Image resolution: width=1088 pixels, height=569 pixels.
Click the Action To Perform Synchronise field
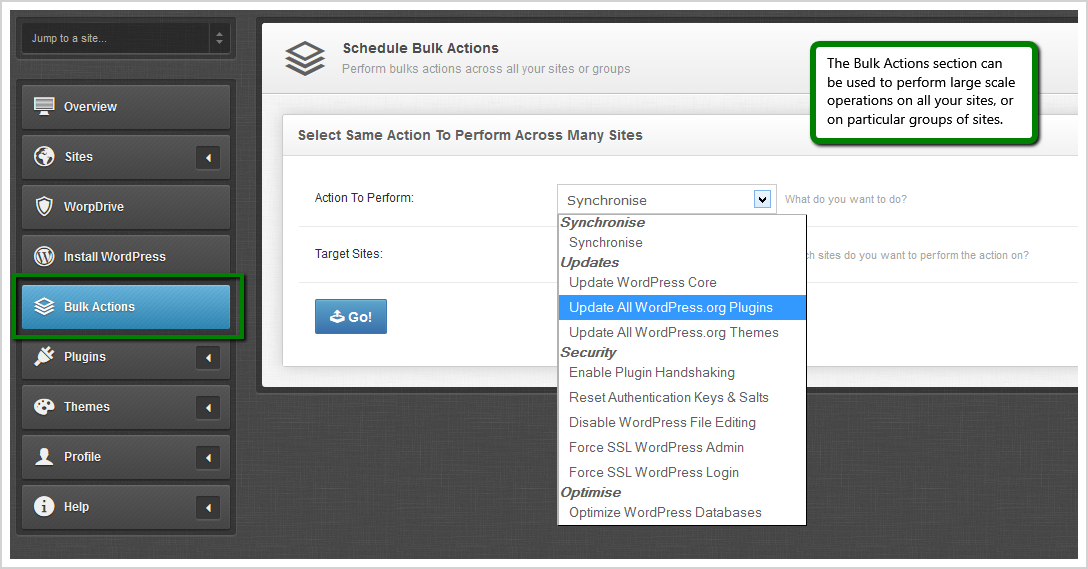coord(667,200)
